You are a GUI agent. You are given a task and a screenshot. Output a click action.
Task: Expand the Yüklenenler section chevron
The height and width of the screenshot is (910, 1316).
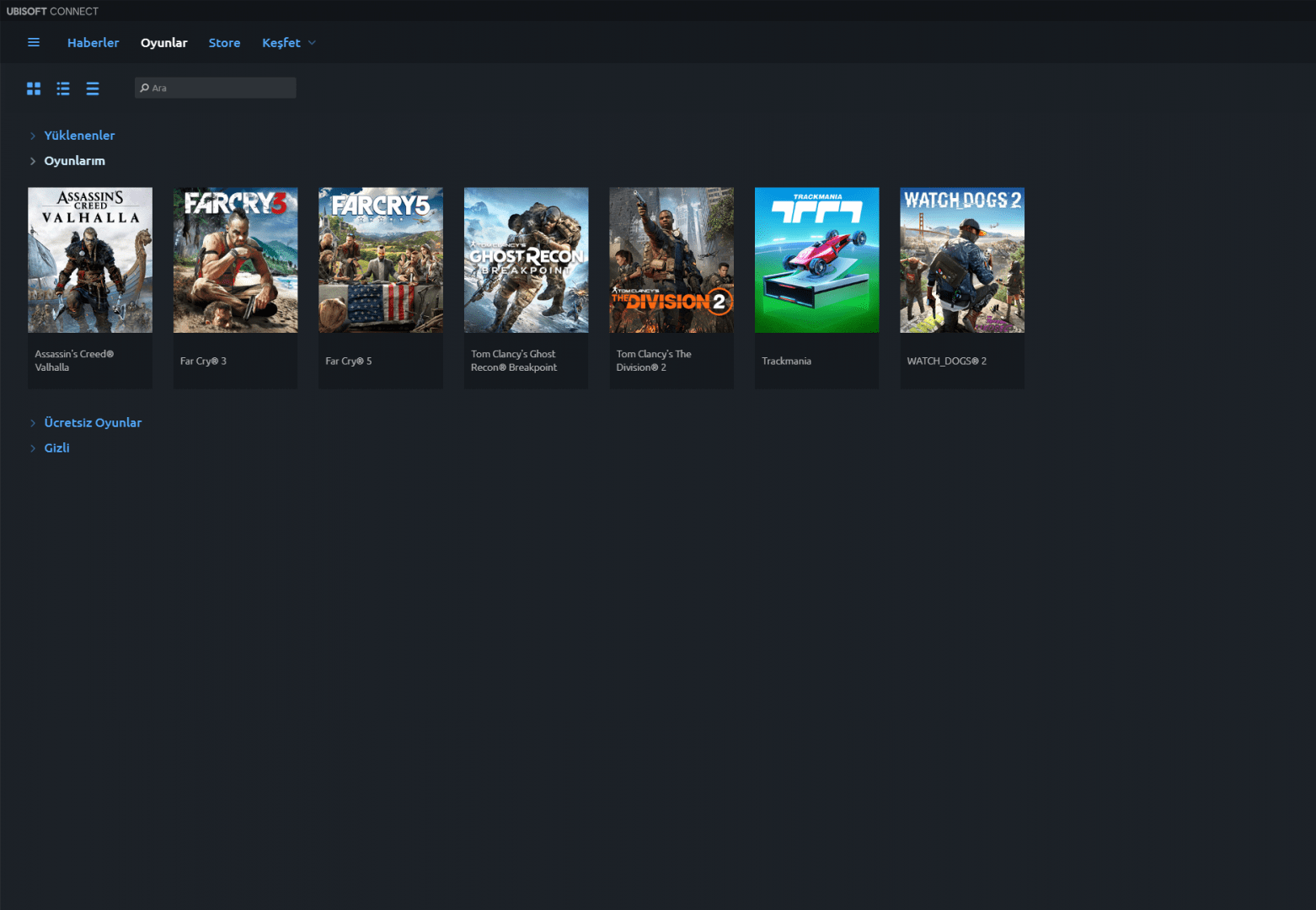pos(33,136)
